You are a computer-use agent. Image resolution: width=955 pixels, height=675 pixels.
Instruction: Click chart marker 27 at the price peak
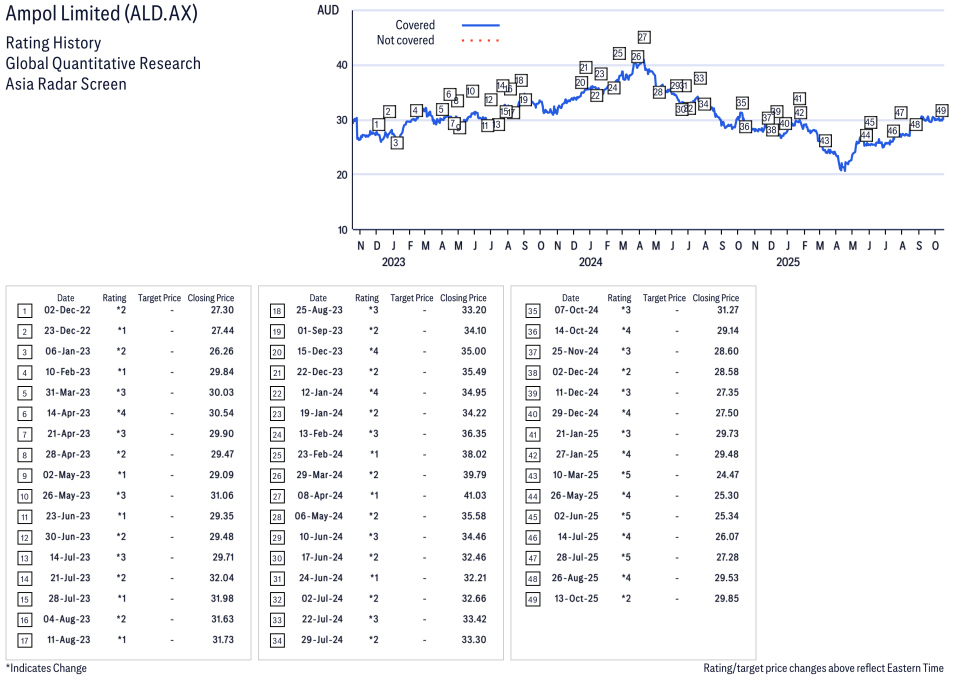click(x=644, y=37)
